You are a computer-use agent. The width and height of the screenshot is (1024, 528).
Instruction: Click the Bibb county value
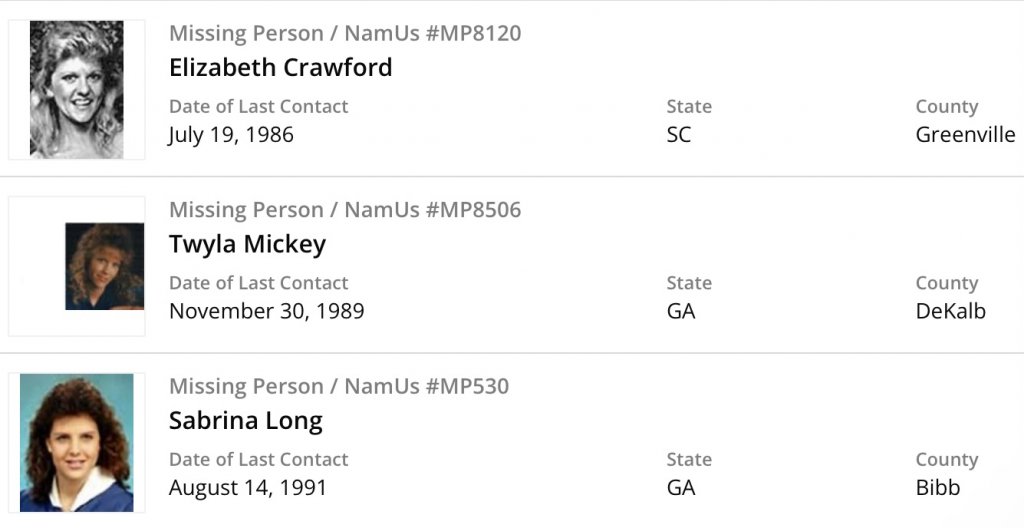pos(938,488)
